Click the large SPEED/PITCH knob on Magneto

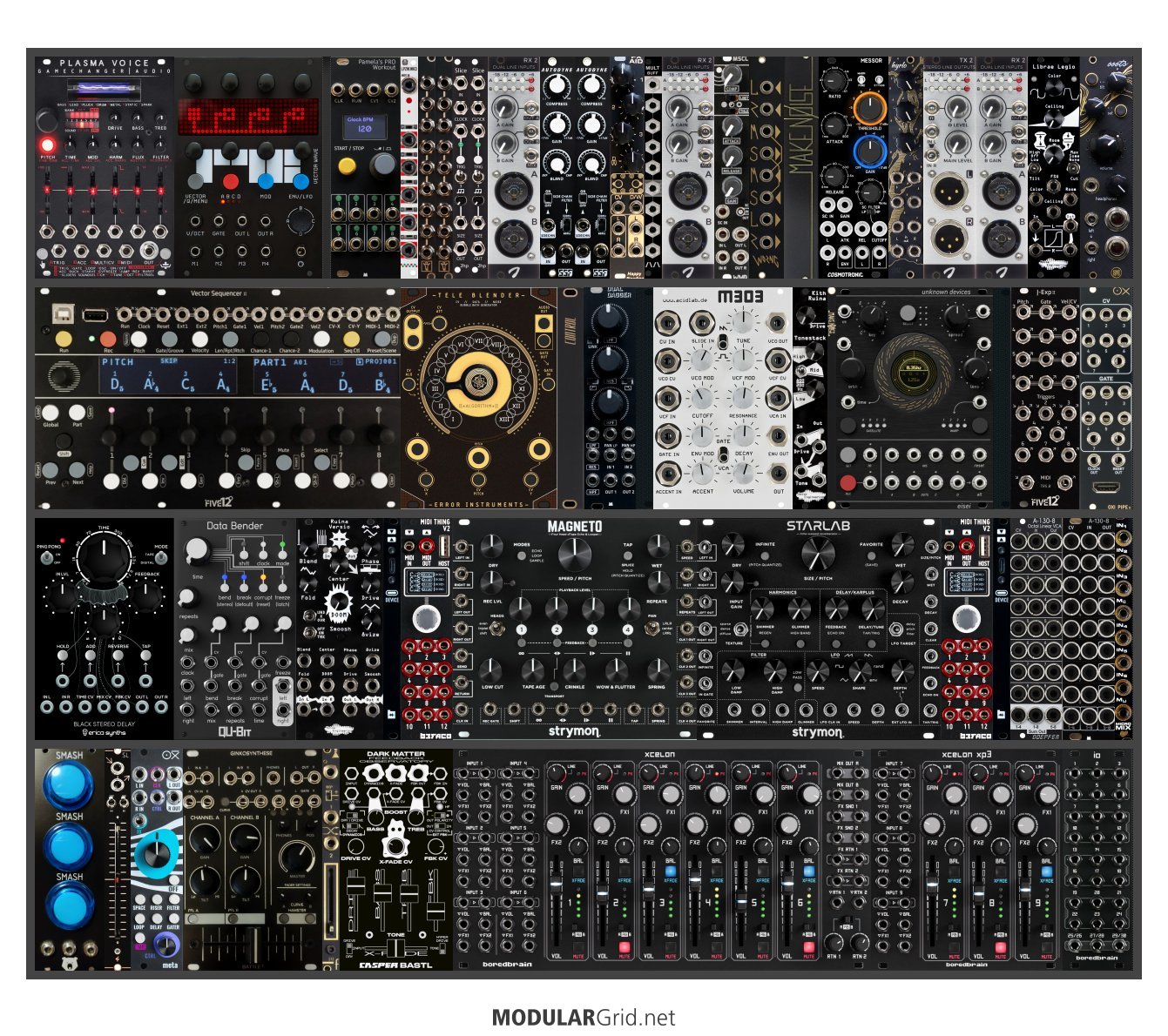click(x=573, y=554)
